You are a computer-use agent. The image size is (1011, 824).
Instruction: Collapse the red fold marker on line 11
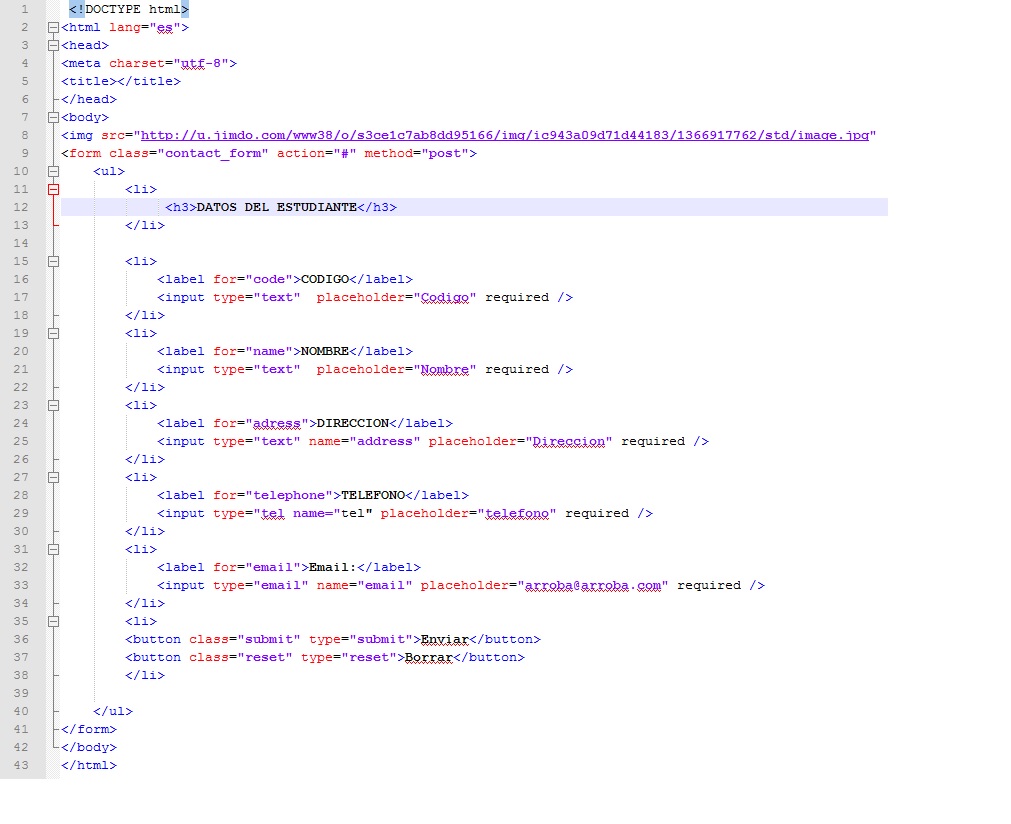54,190
